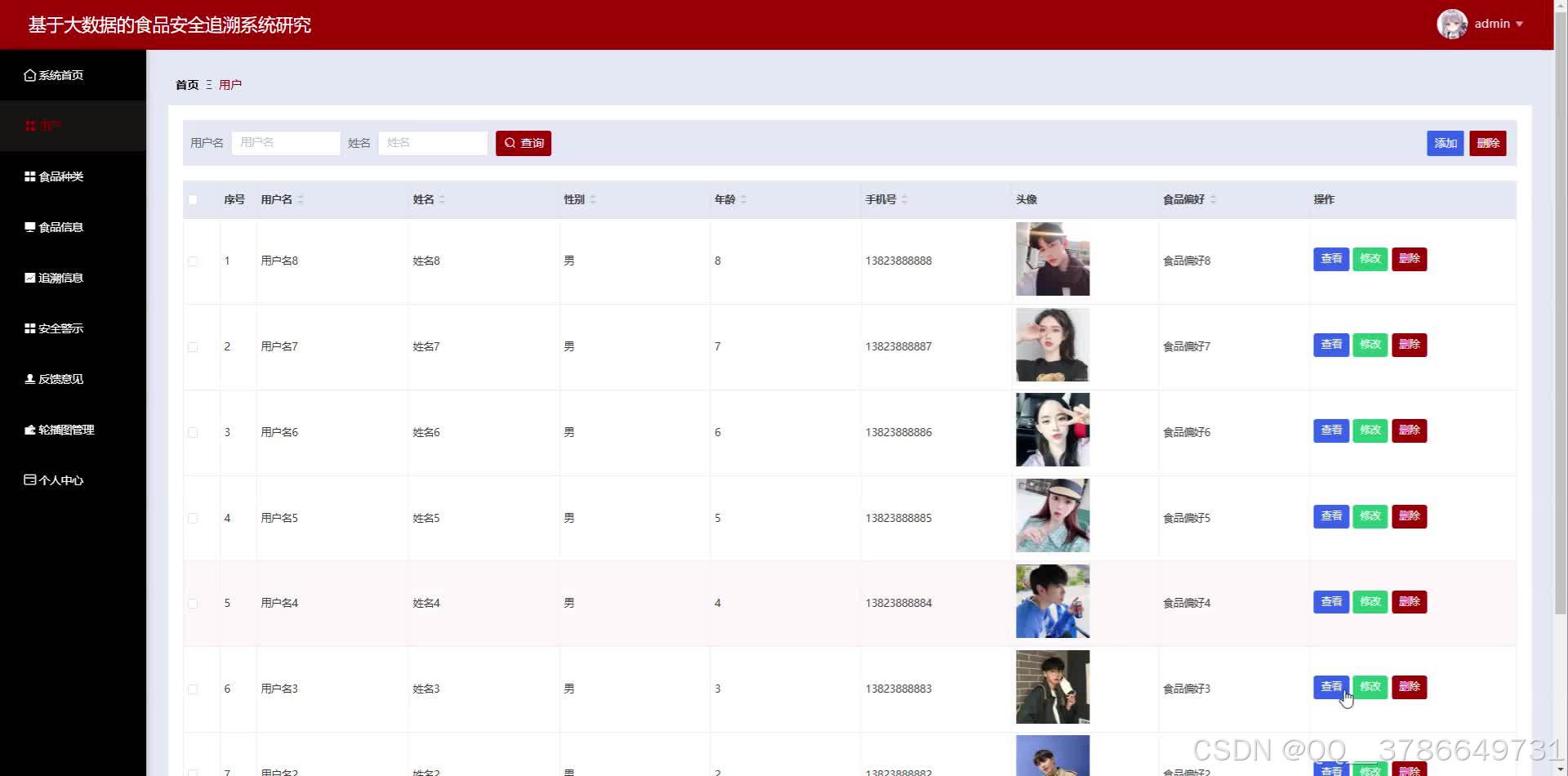This screenshot has width=1568, height=776.
Task: Open 反馈意见 in the sidebar
Action: point(73,379)
